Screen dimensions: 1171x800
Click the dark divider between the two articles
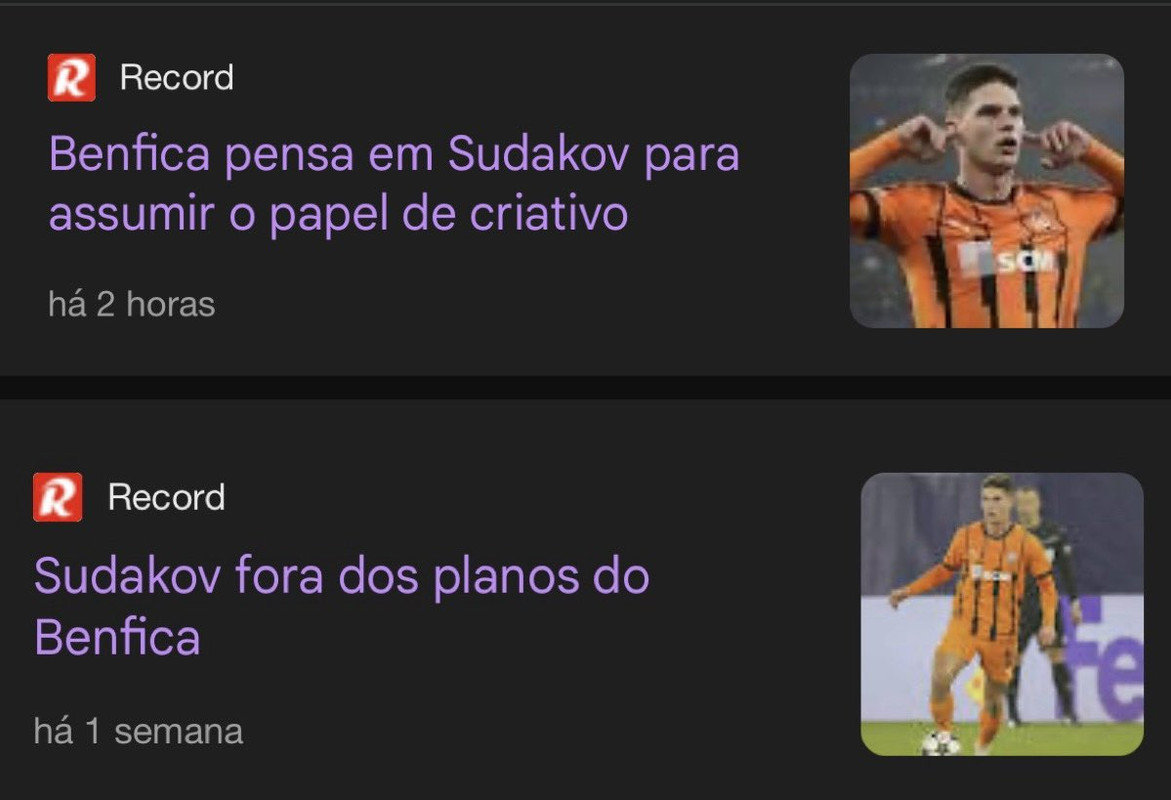(586, 387)
